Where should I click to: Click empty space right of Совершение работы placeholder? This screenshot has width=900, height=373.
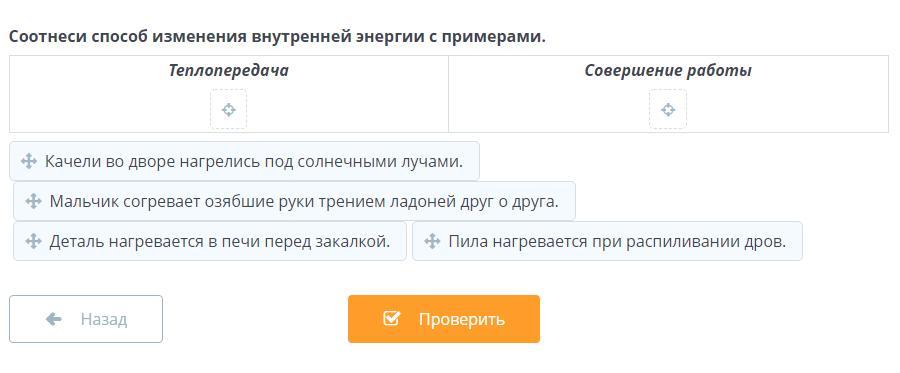pyautogui.click(x=786, y=109)
